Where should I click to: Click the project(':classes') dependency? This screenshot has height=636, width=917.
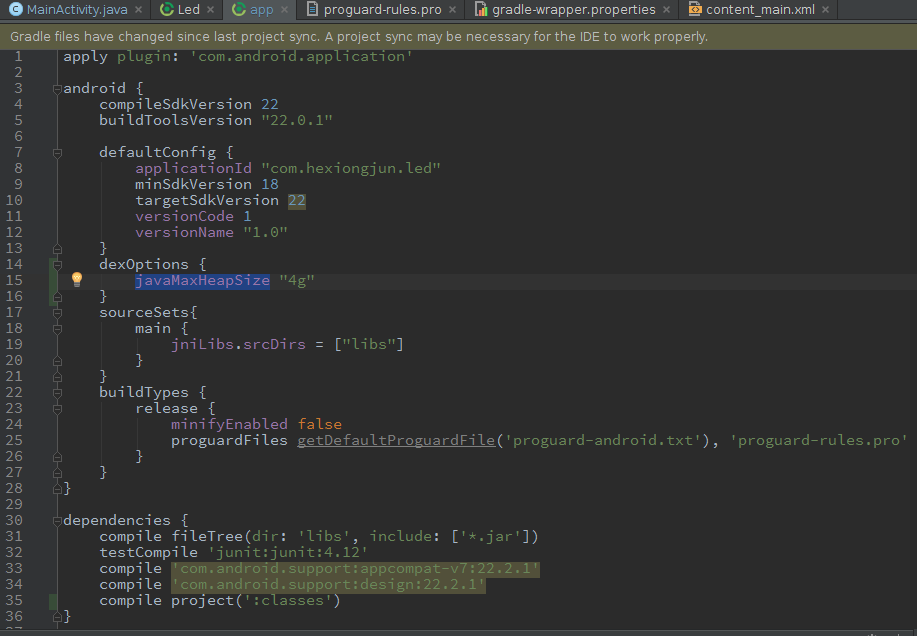(256, 600)
